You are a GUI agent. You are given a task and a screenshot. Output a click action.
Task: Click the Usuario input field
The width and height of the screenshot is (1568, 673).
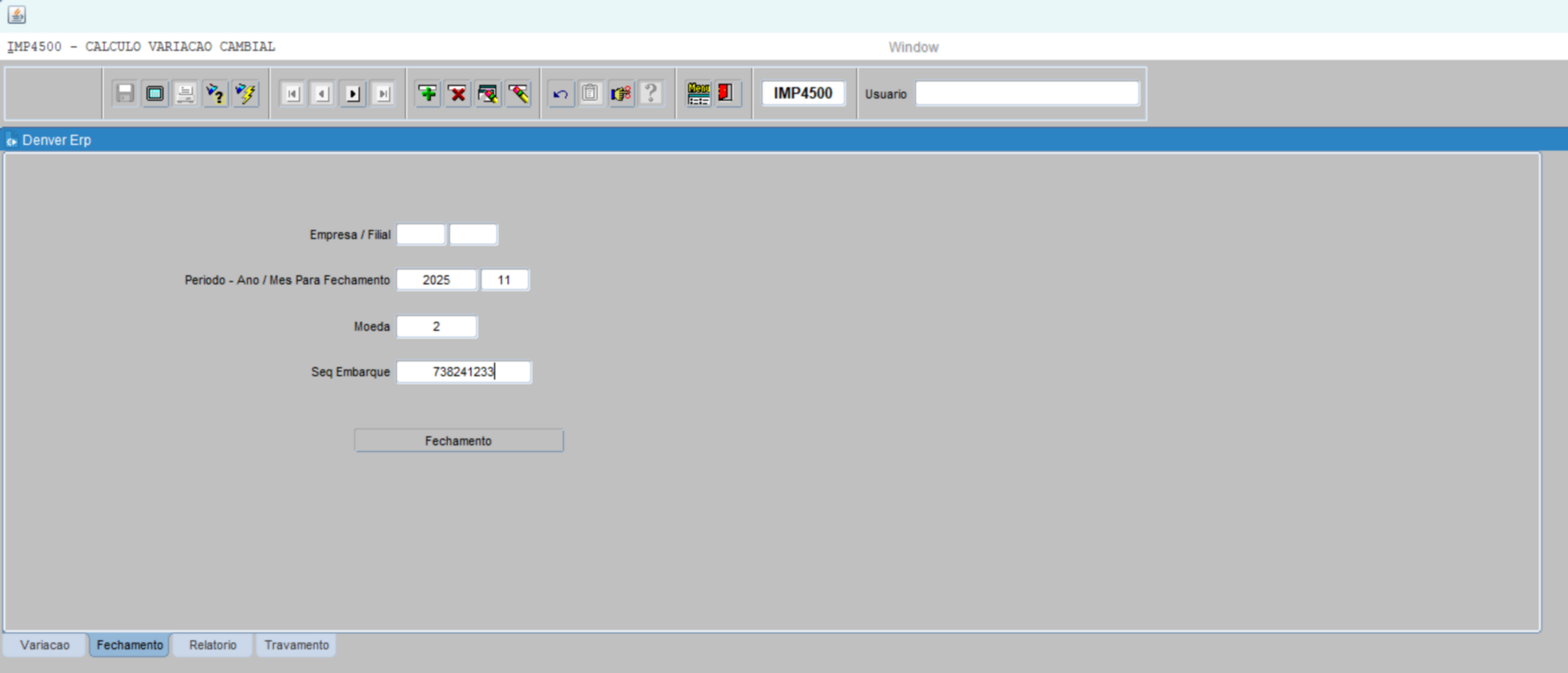[1027, 94]
